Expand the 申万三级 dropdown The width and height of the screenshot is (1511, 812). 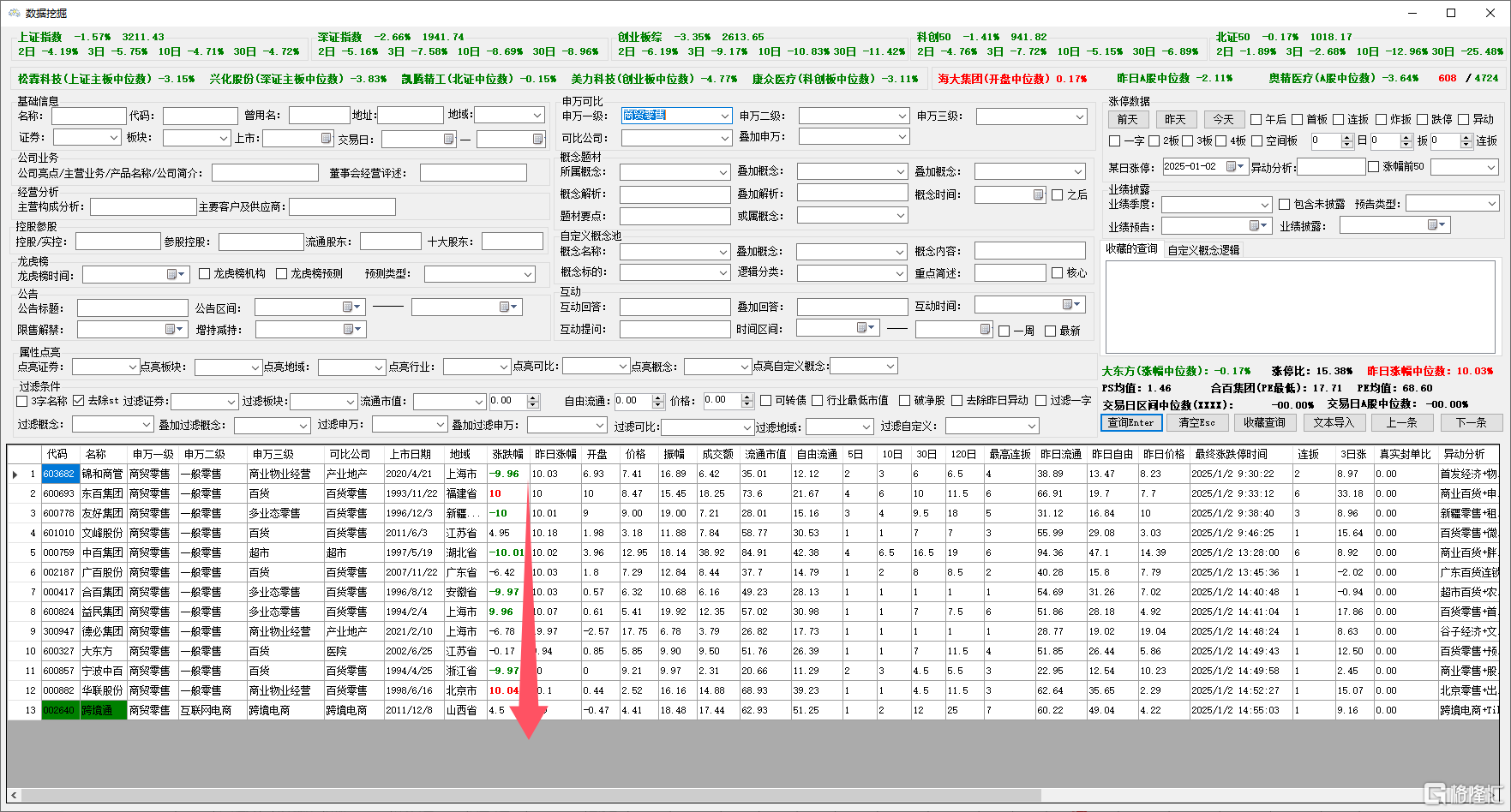coord(1080,116)
